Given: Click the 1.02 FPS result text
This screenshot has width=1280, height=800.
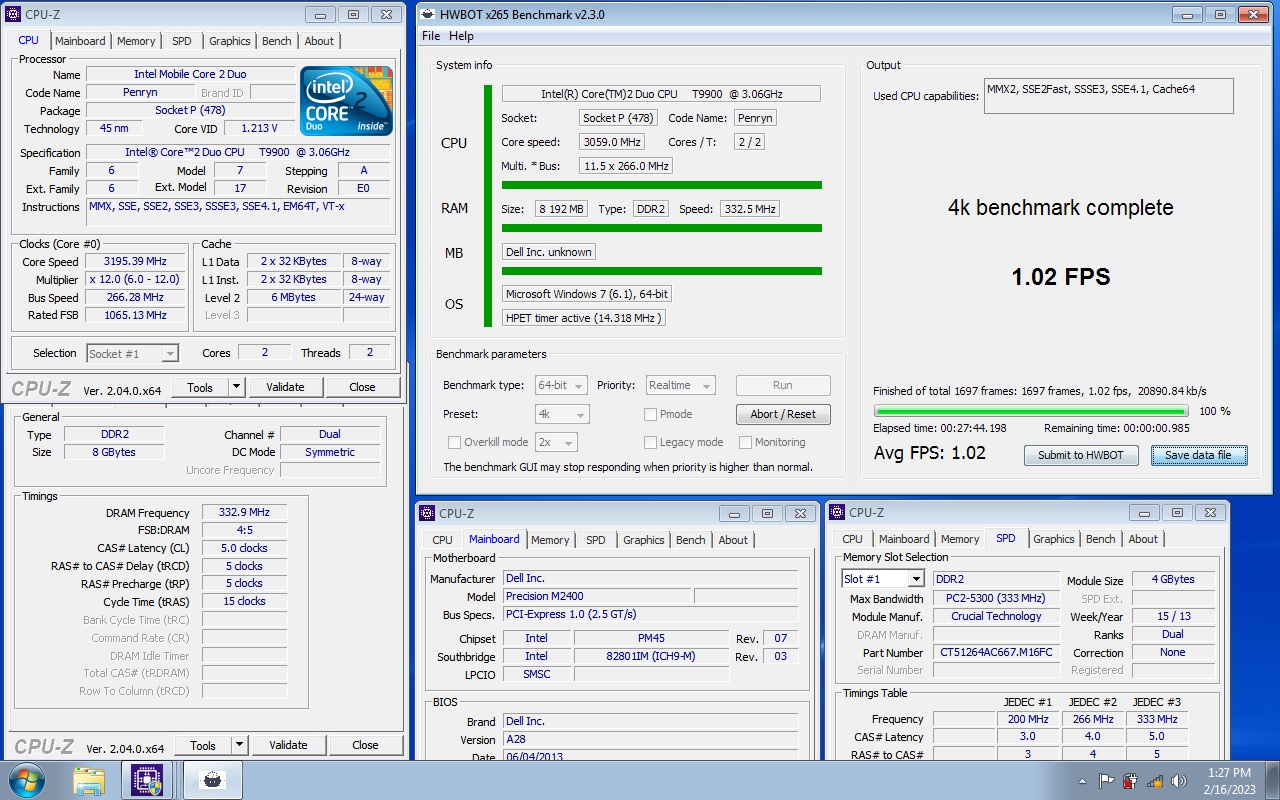Looking at the screenshot, I should 1061,277.
